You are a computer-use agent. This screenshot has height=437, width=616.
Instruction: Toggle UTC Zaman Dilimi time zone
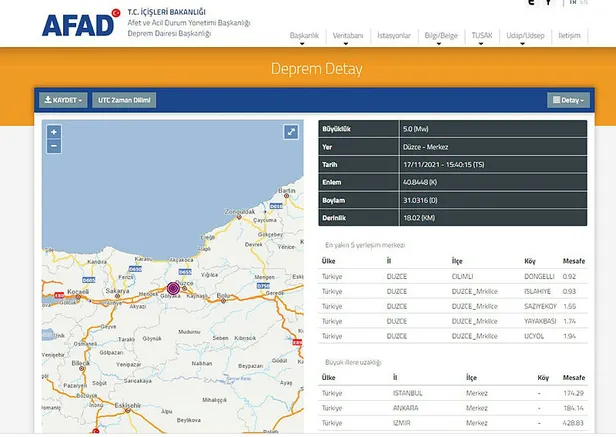[x=125, y=100]
